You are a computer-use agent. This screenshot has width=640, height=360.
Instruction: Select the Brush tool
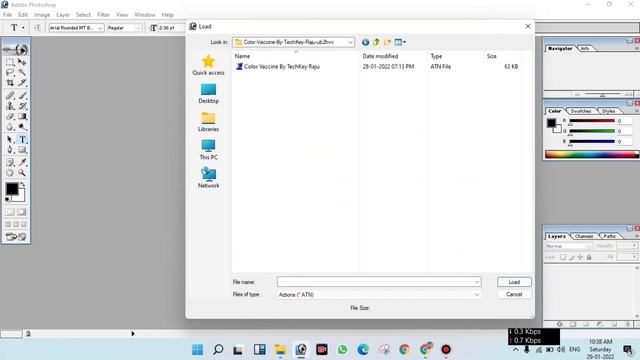[x=22, y=96]
